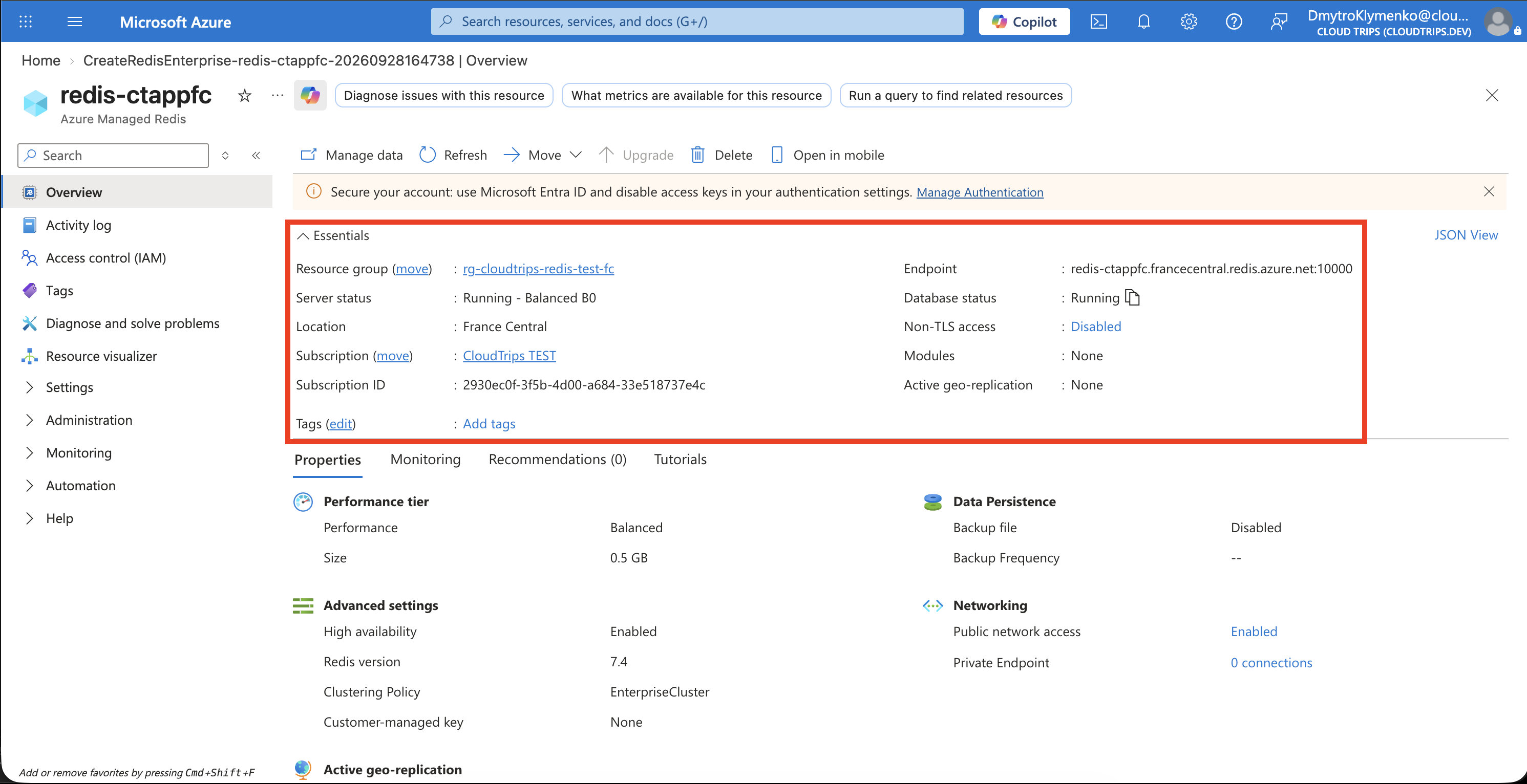This screenshot has width=1527, height=784.
Task: Favorite redis-ctappfc with the star icon
Action: 244,95
